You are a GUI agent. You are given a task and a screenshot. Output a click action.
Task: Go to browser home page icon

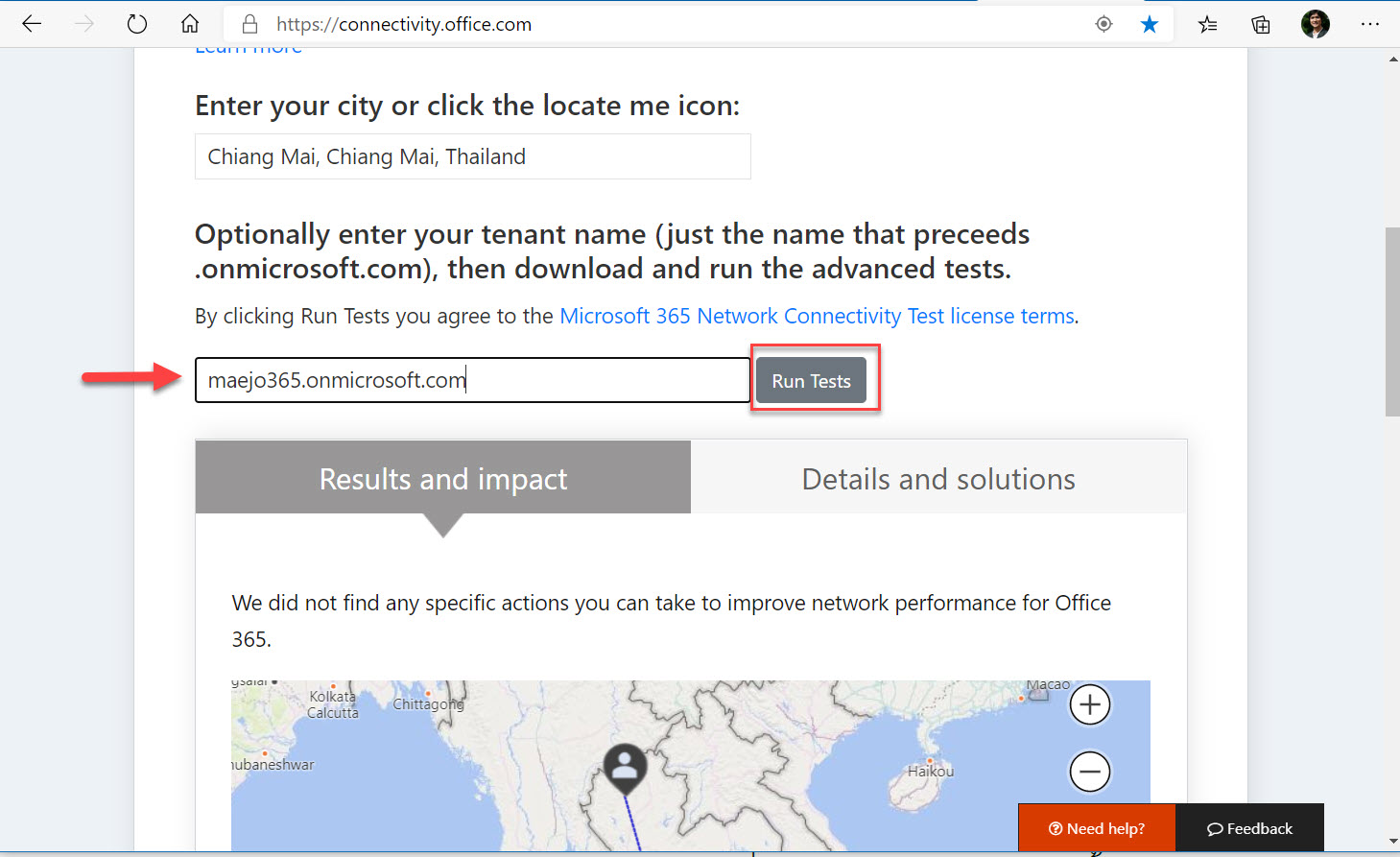click(190, 24)
